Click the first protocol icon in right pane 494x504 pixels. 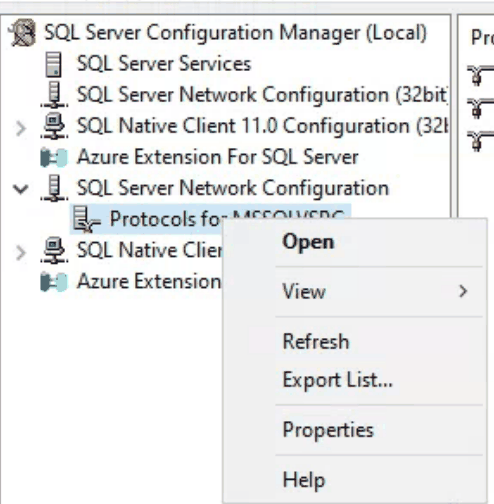pyautogui.click(x=481, y=75)
